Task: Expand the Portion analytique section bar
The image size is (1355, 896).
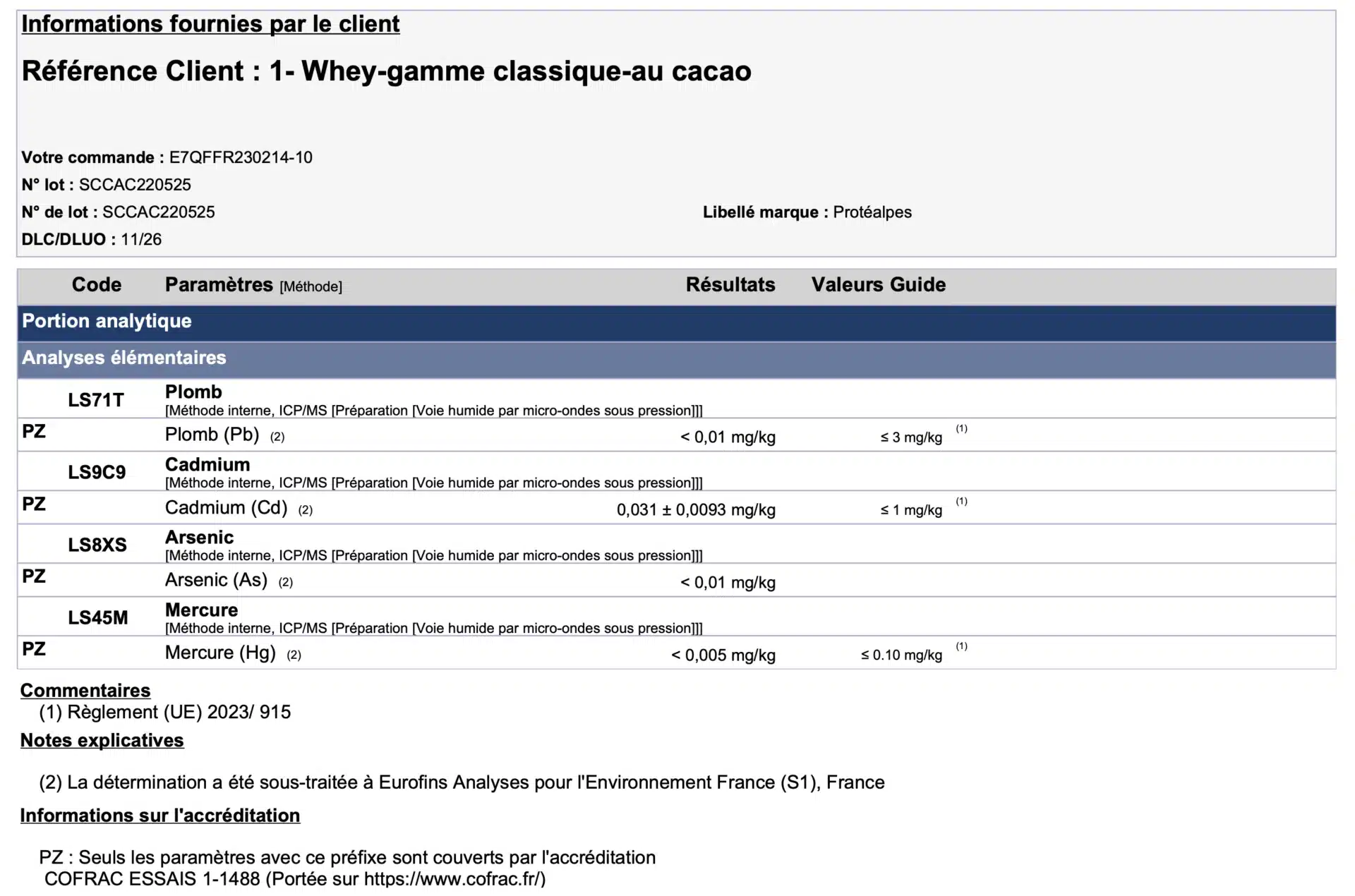Action: 107,322
